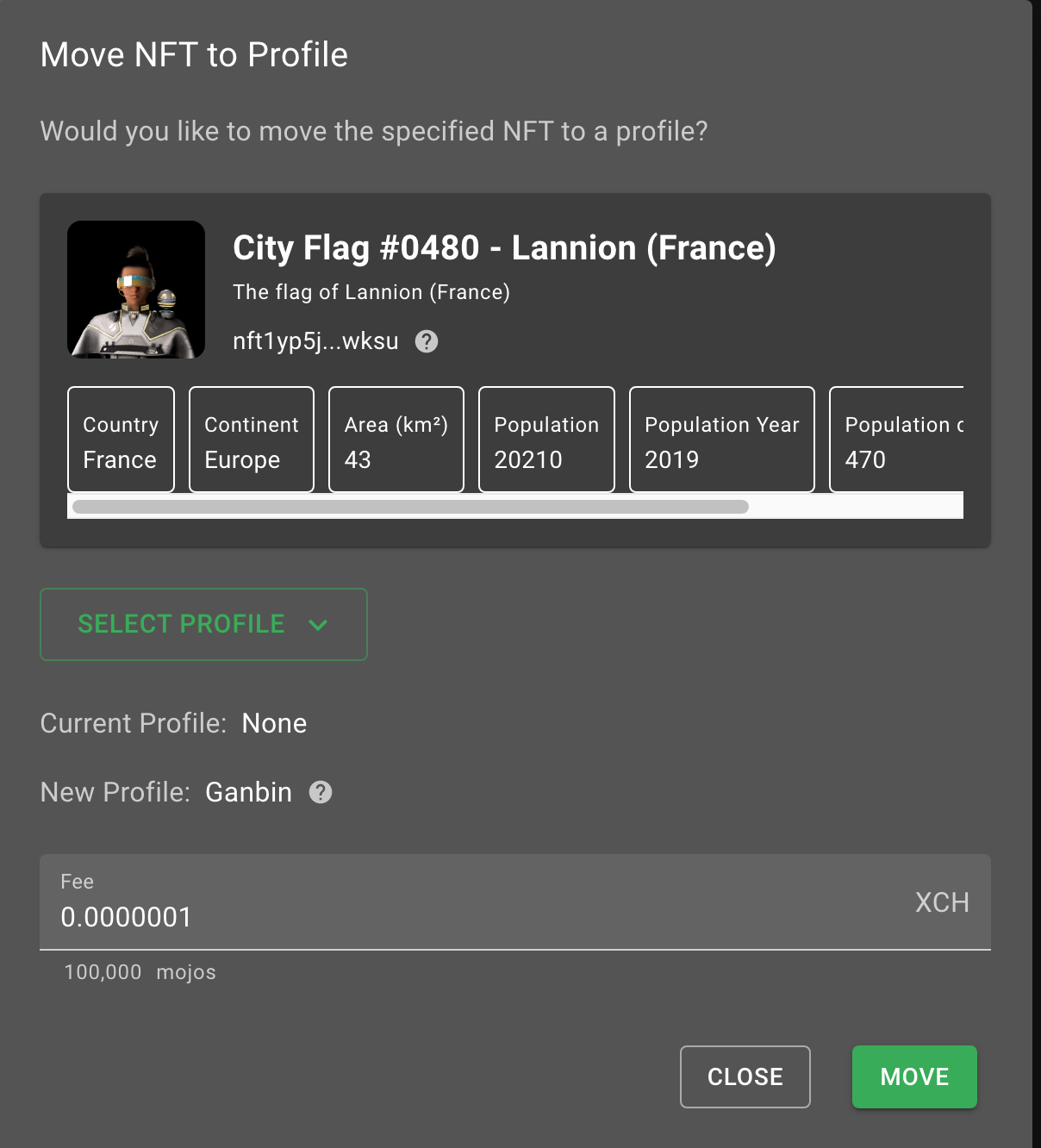Click the attribute list horizontal scrollbar

point(409,507)
